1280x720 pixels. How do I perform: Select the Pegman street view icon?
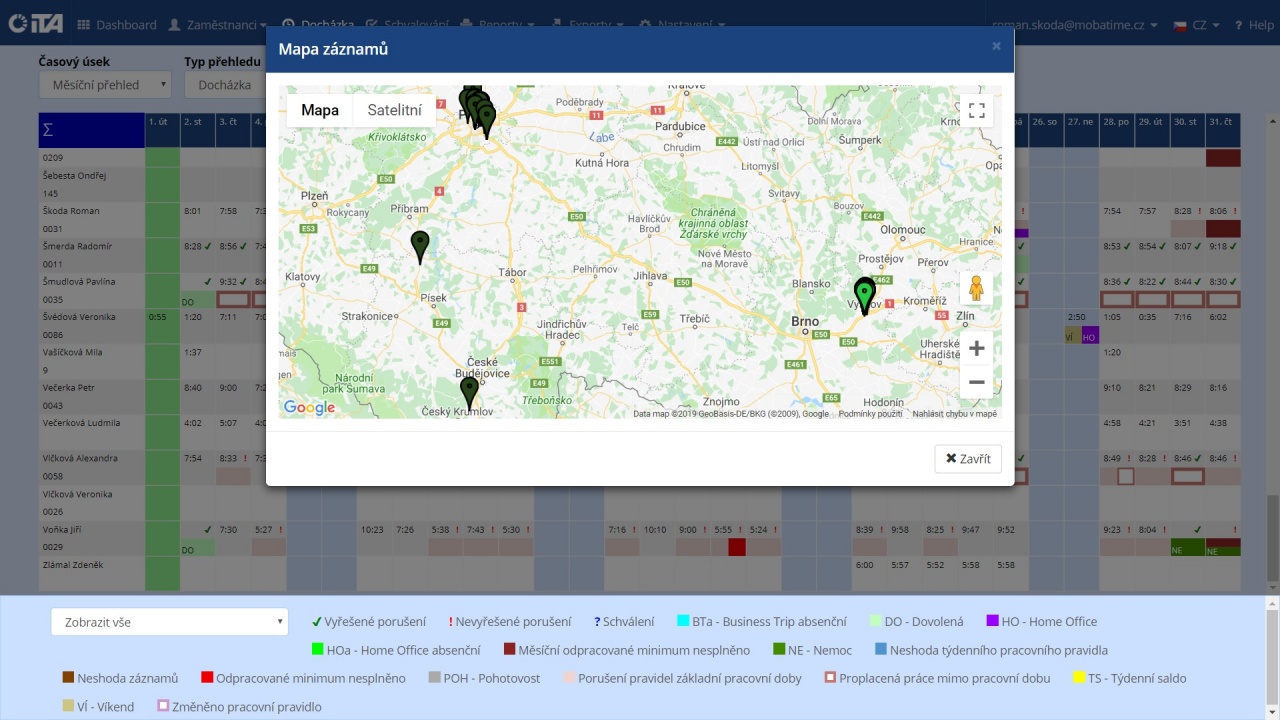tap(976, 287)
